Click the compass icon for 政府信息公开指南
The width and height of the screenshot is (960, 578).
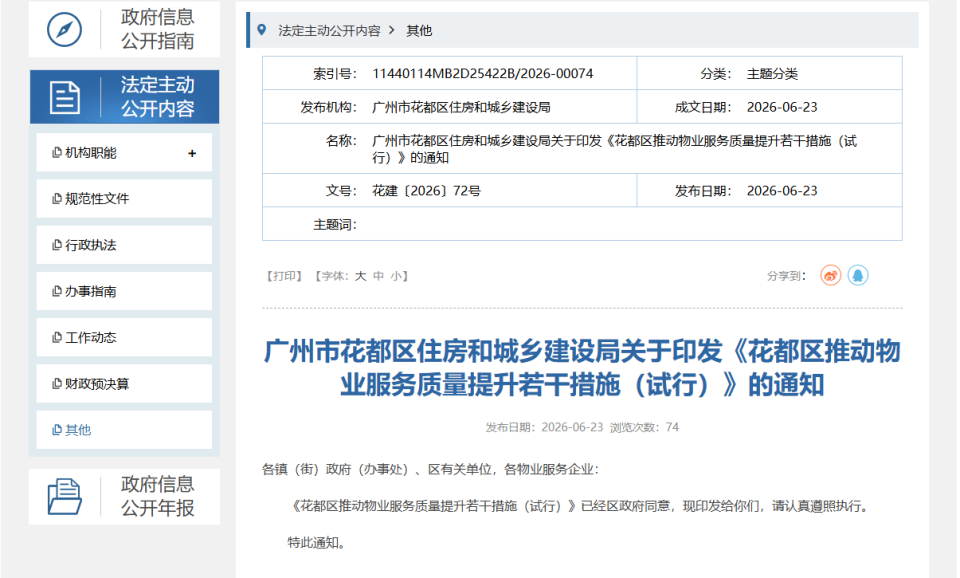coord(64,29)
